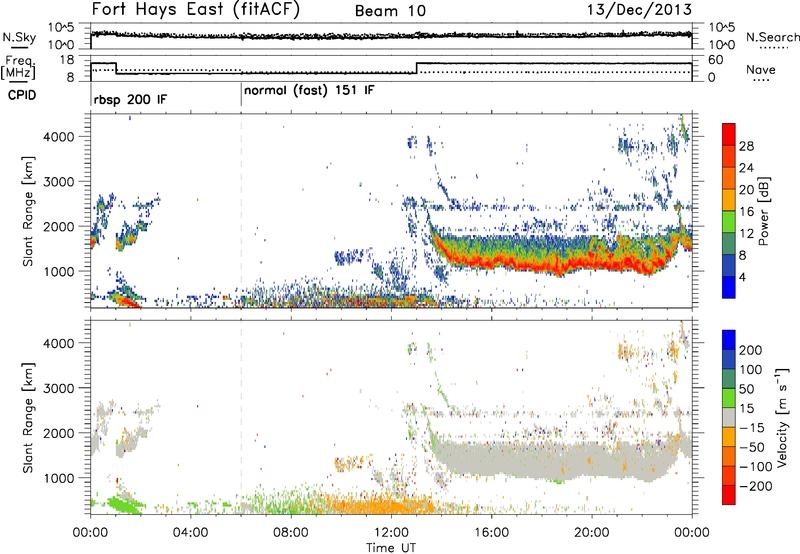Viewport: 800px width, 554px height.
Task: Click the gray -15 to 15 Velocity segment
Action: click(x=729, y=417)
